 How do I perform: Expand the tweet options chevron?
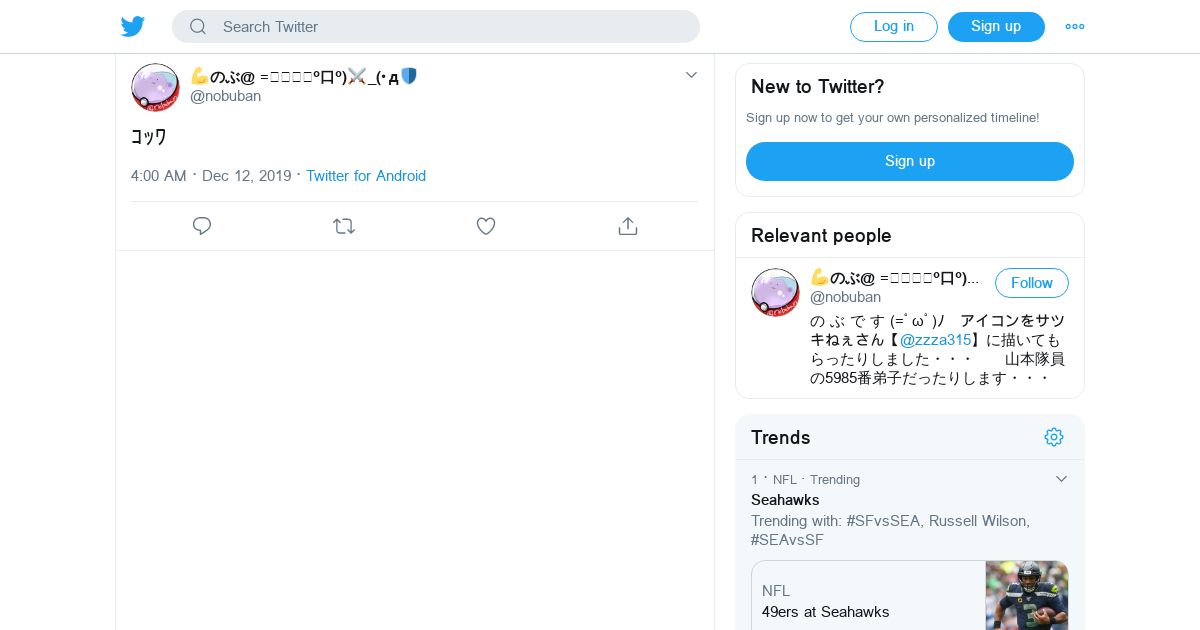coord(691,75)
